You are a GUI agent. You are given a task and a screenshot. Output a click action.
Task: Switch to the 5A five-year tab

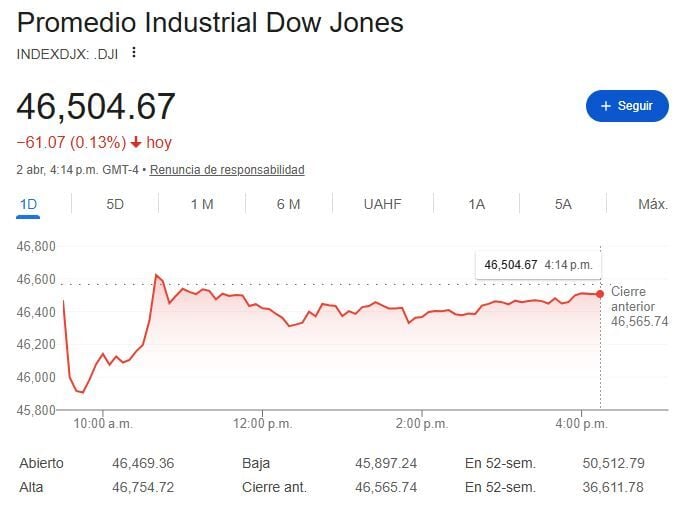coord(563,204)
